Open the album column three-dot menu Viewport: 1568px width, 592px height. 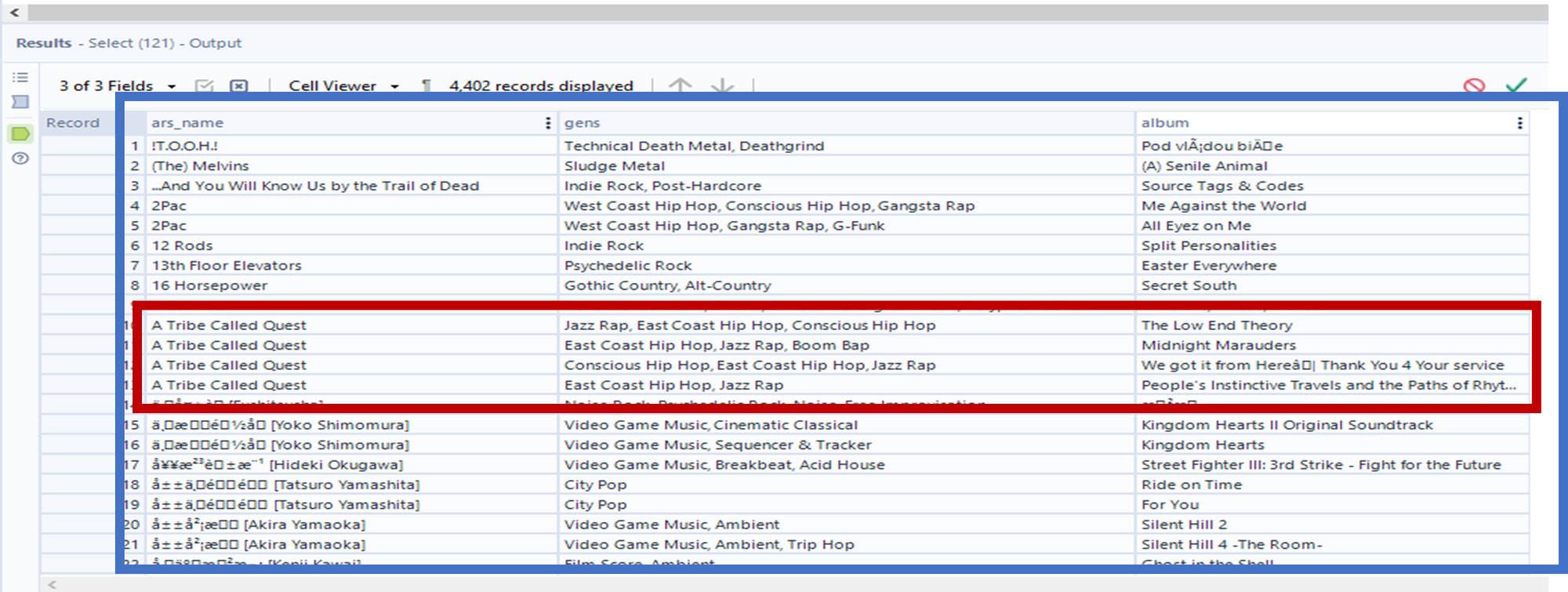click(x=1519, y=123)
